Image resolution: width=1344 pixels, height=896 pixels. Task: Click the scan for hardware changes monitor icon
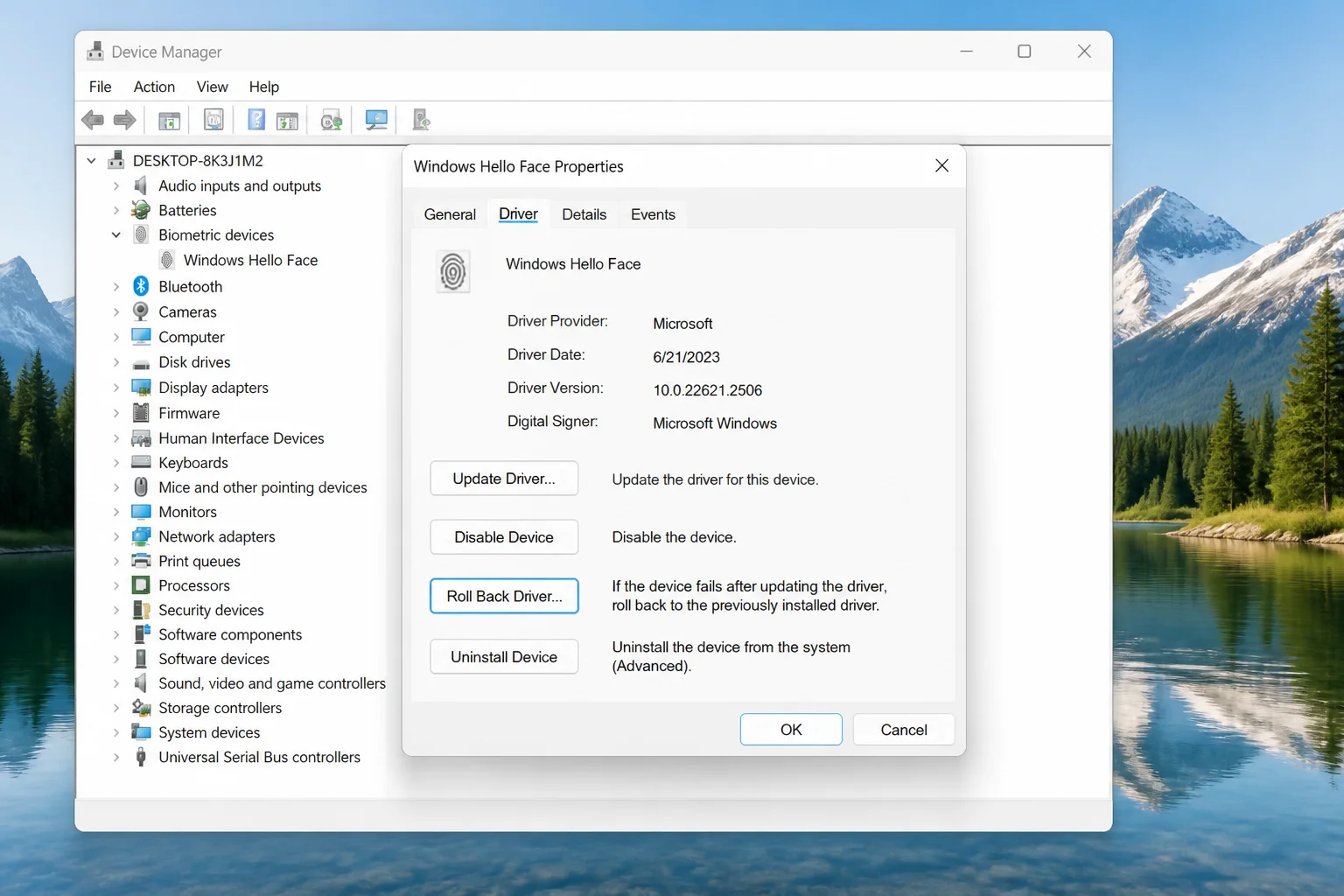376,120
